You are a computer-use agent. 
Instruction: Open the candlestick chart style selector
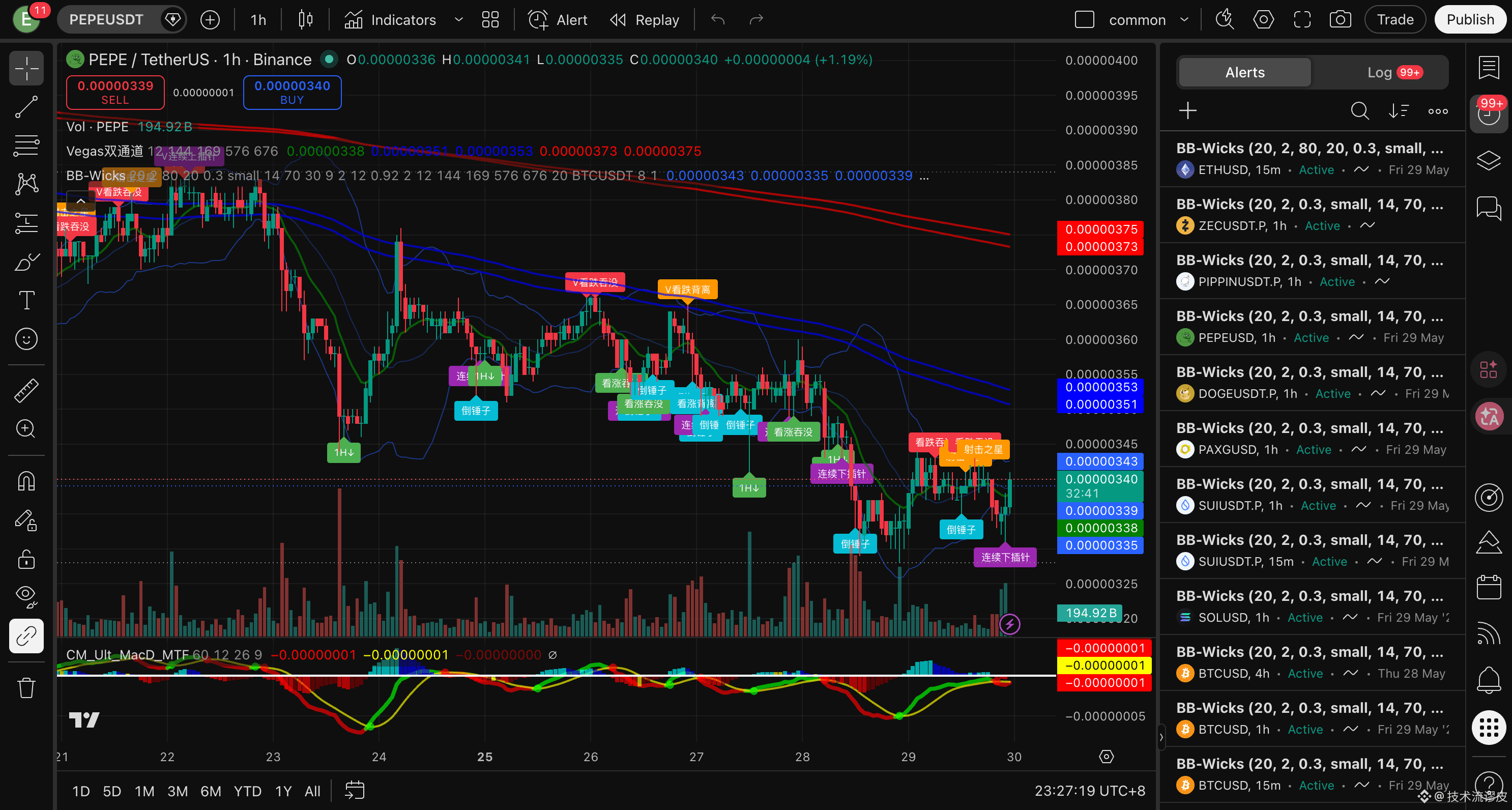pos(305,20)
